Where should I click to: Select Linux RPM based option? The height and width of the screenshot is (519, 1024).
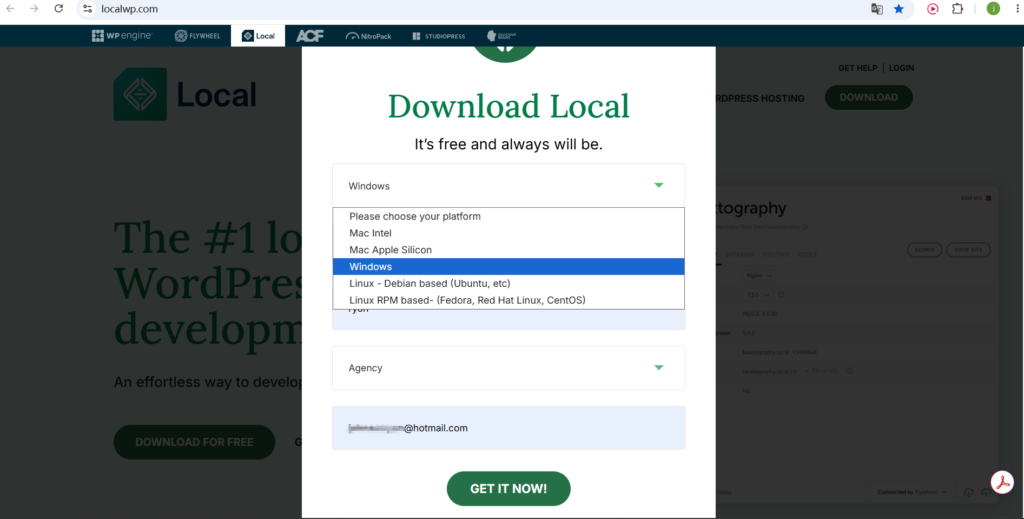point(509,300)
